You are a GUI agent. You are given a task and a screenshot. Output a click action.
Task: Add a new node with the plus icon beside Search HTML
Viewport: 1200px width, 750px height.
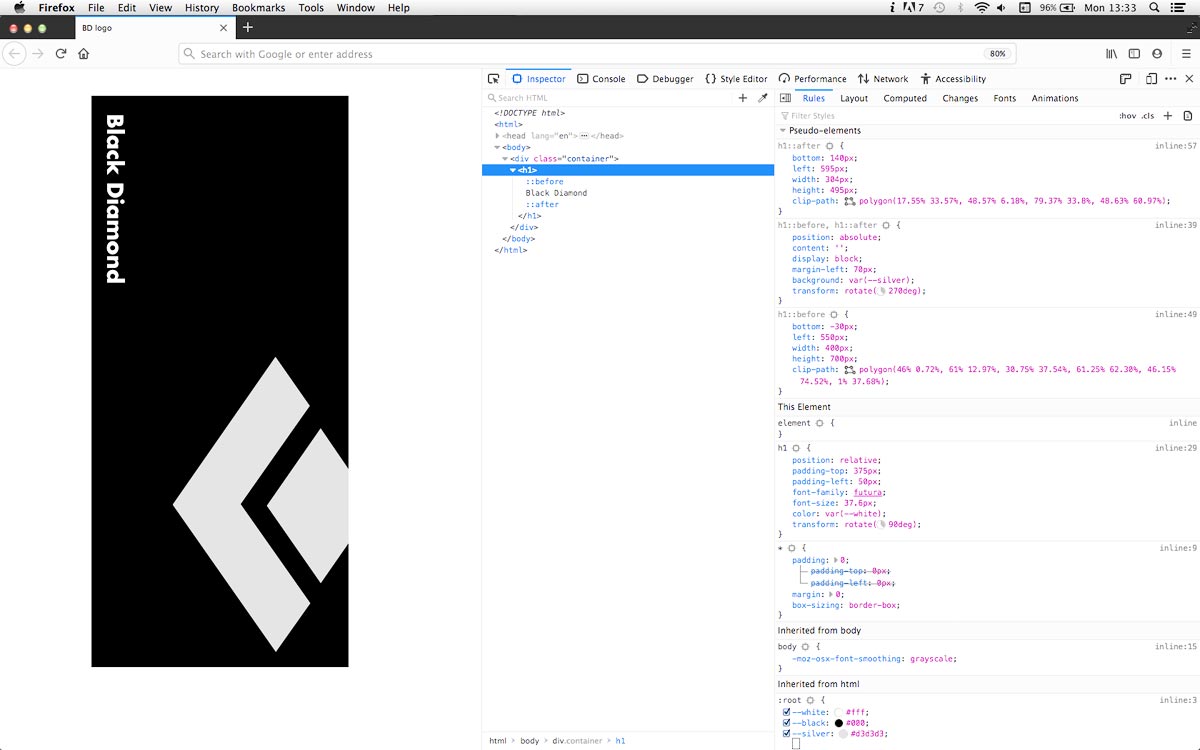click(x=742, y=98)
